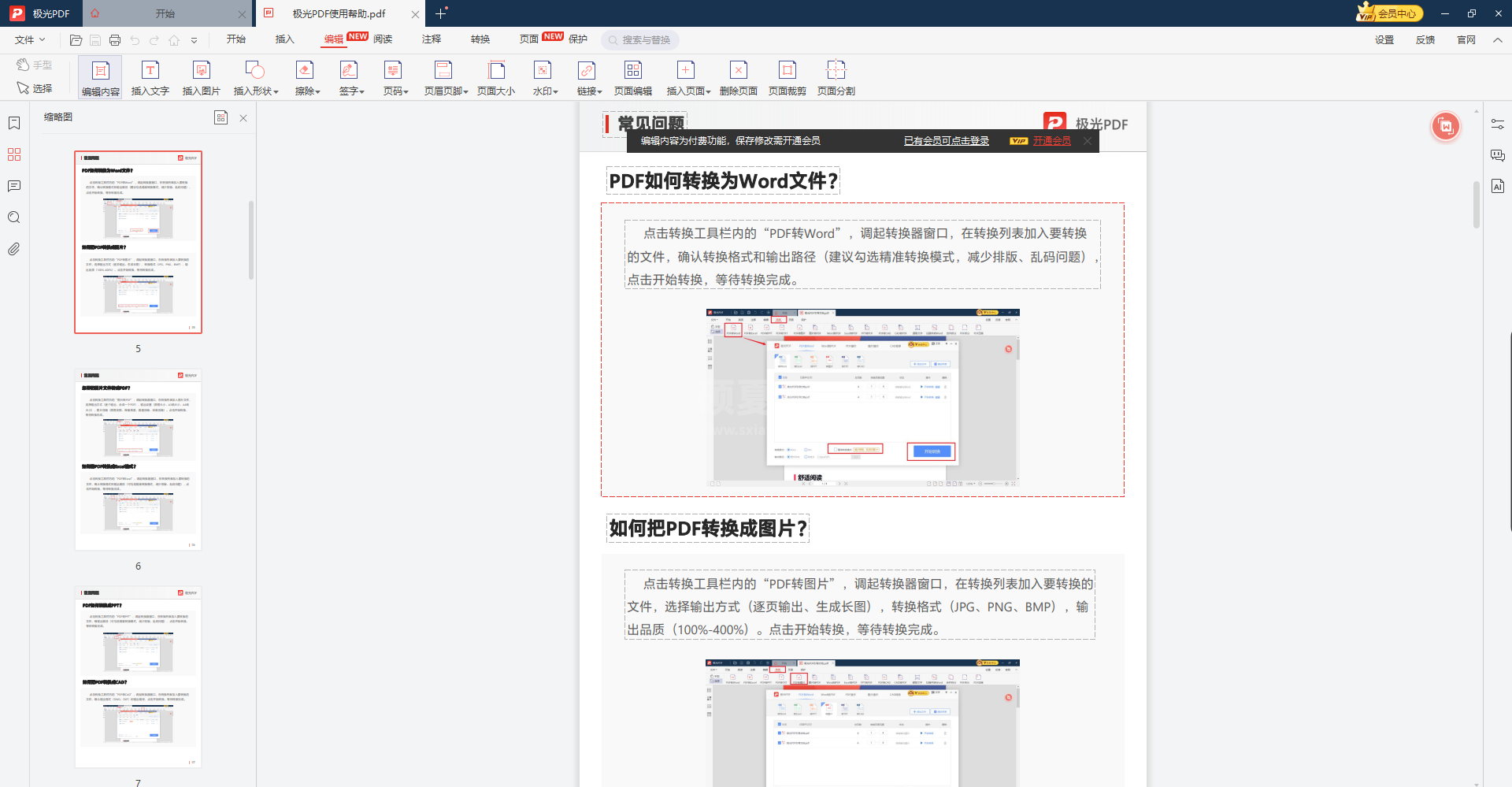
Task: Open the 文件 menu
Action: point(30,39)
